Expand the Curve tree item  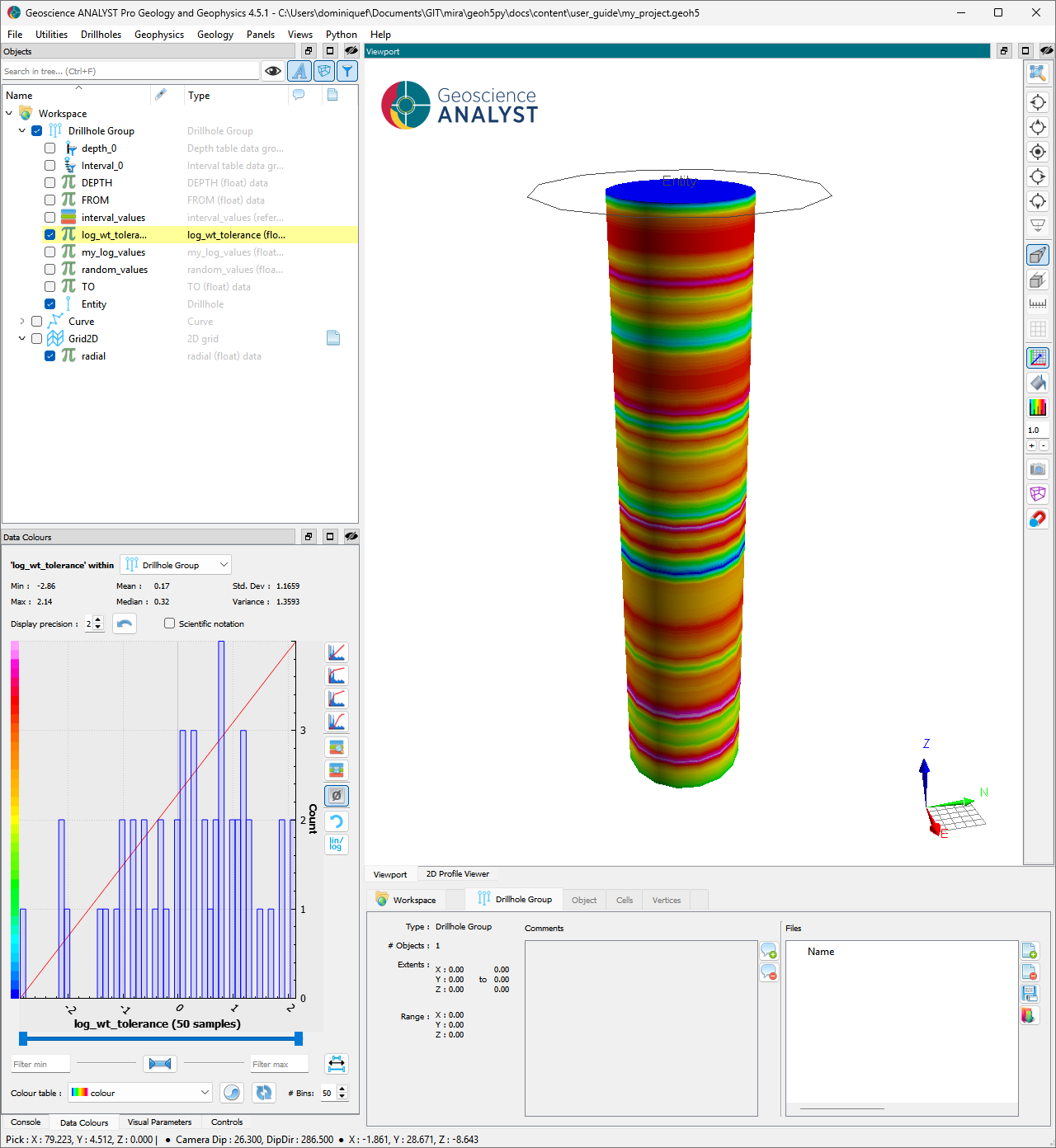pos(22,322)
